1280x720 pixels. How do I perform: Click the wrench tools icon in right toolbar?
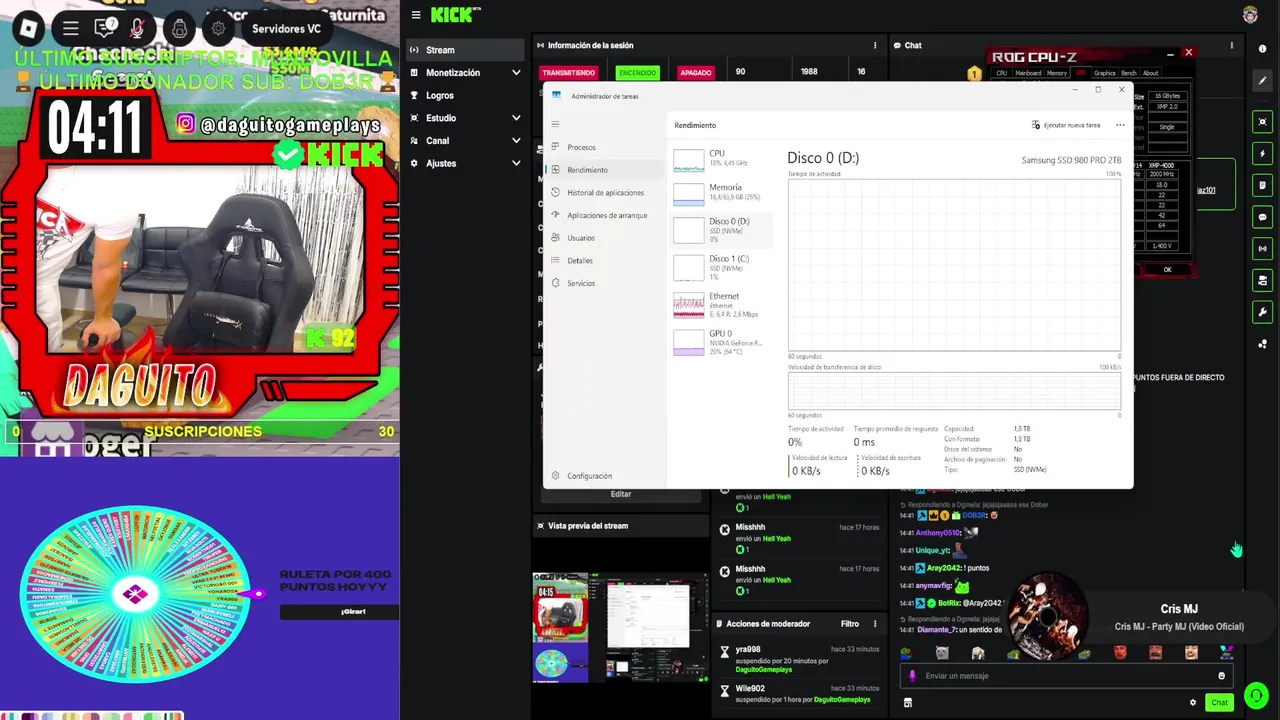[1263, 312]
